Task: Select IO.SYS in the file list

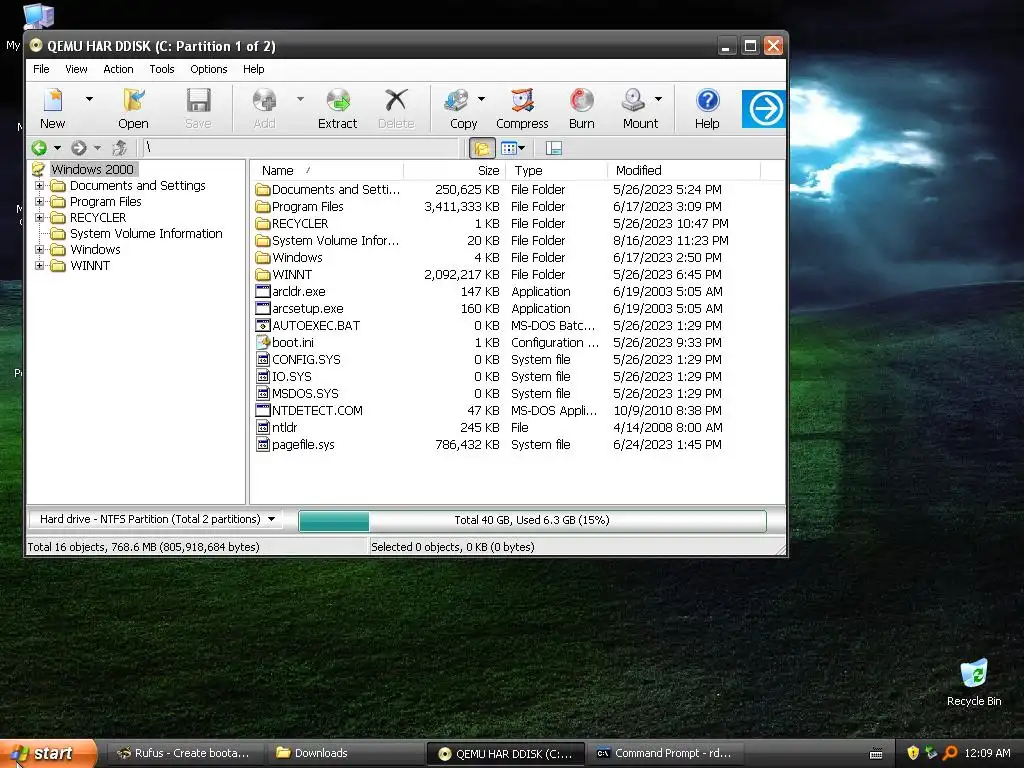Action: point(291,377)
